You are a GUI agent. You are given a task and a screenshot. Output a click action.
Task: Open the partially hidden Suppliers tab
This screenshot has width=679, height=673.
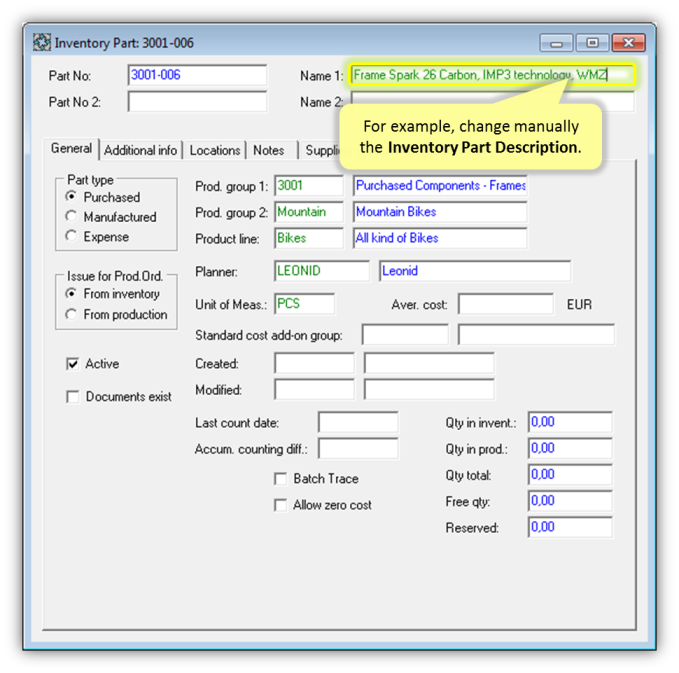point(322,150)
